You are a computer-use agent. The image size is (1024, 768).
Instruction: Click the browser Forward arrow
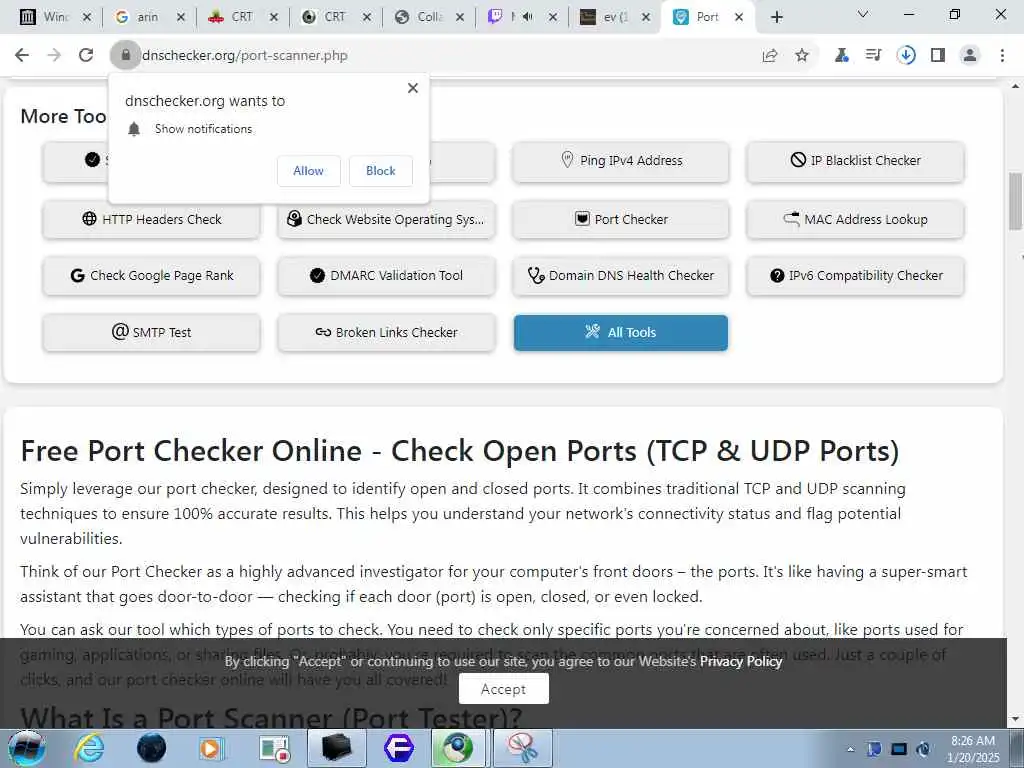pos(54,56)
